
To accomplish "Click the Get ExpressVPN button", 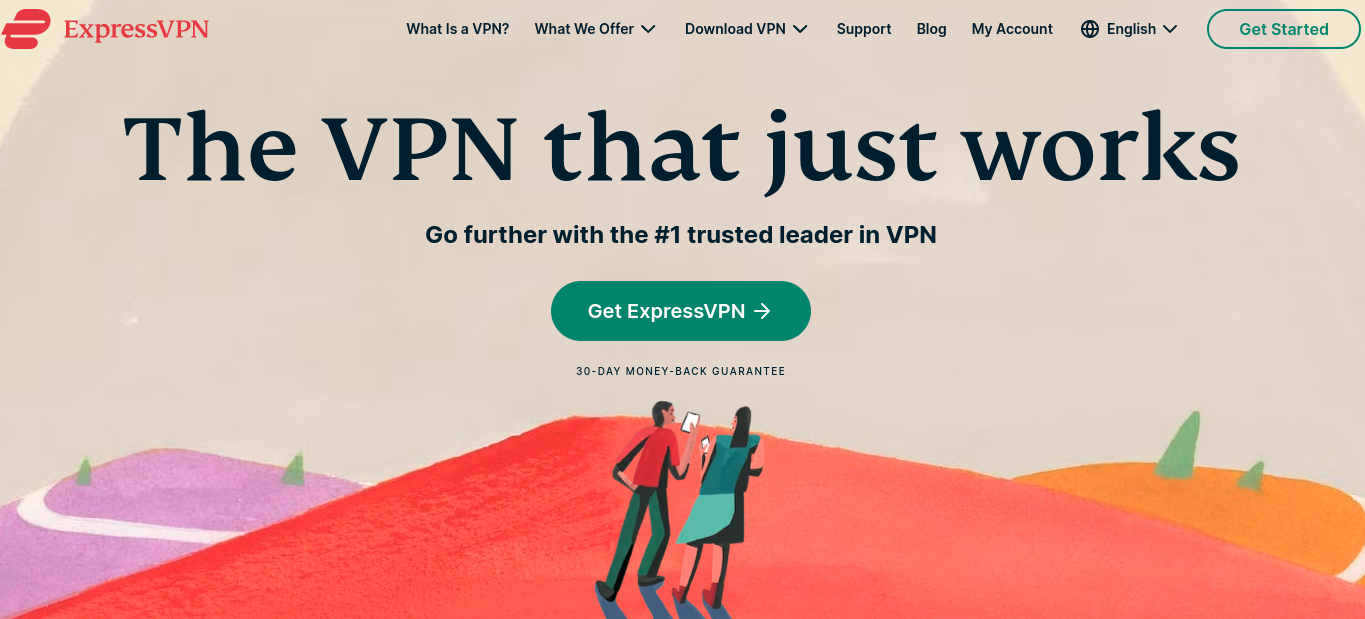I will click(x=680, y=311).
